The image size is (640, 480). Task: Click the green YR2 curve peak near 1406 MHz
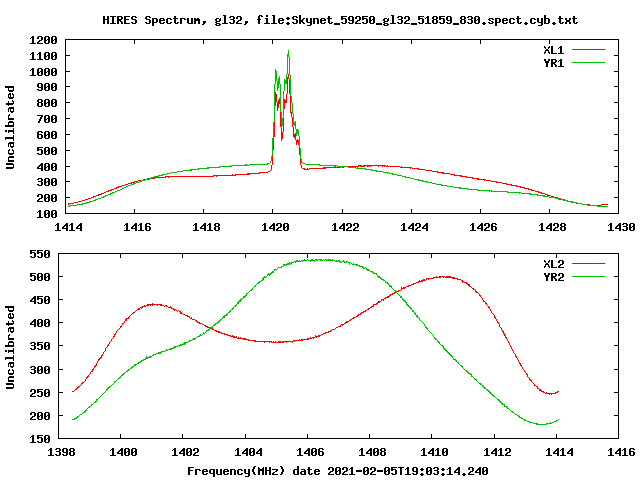click(x=322, y=260)
